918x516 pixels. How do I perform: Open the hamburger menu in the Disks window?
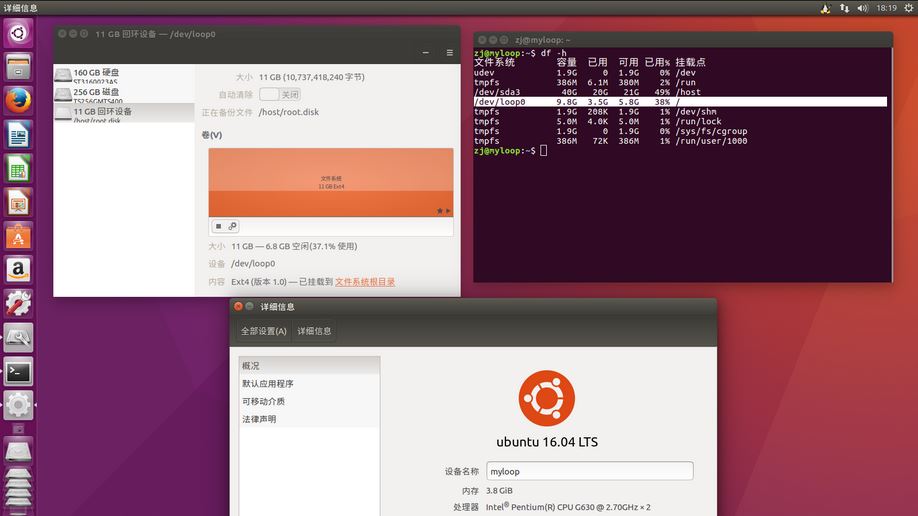[x=450, y=53]
